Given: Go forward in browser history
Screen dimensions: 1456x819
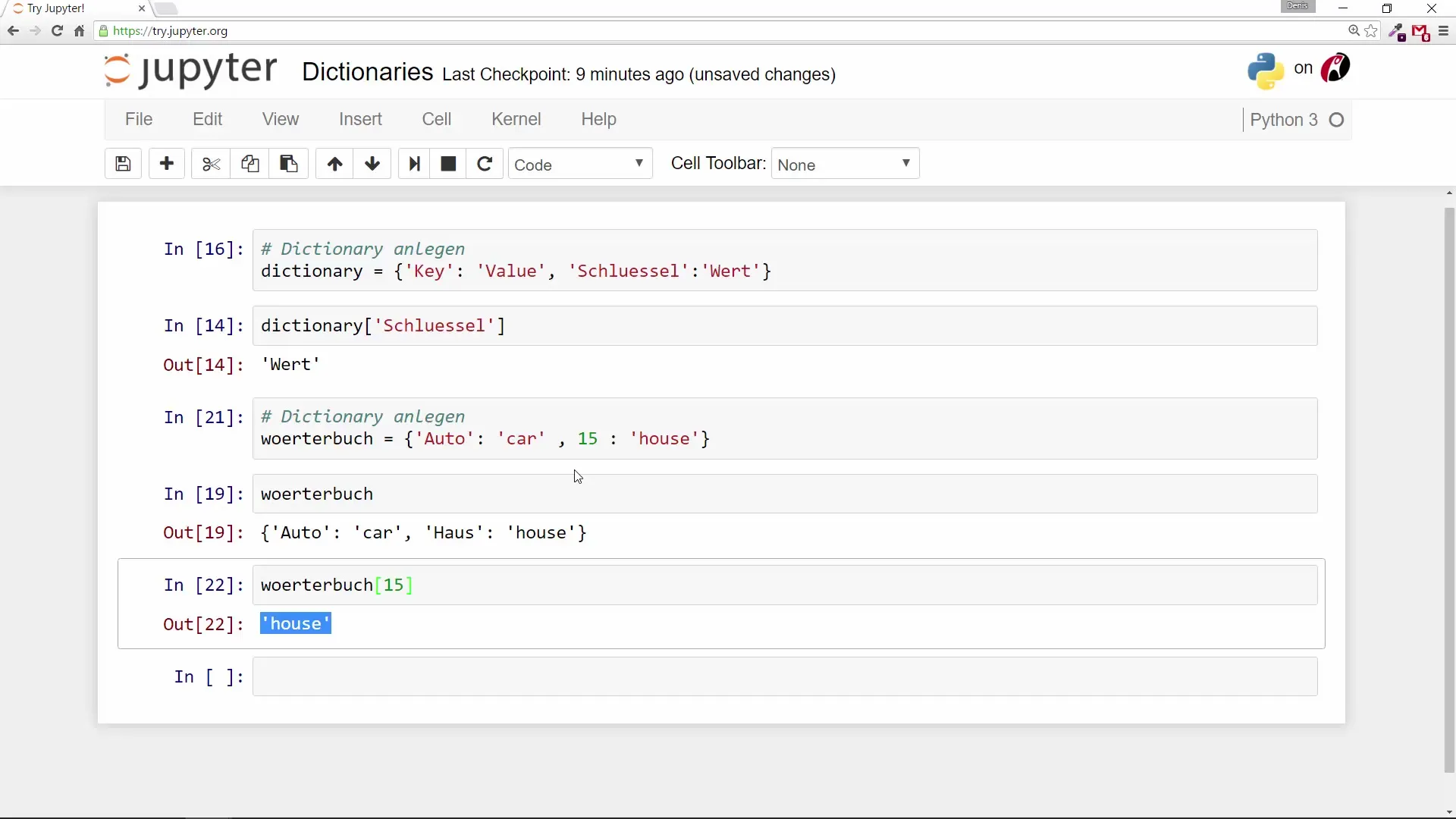Looking at the screenshot, I should pos(35,31).
